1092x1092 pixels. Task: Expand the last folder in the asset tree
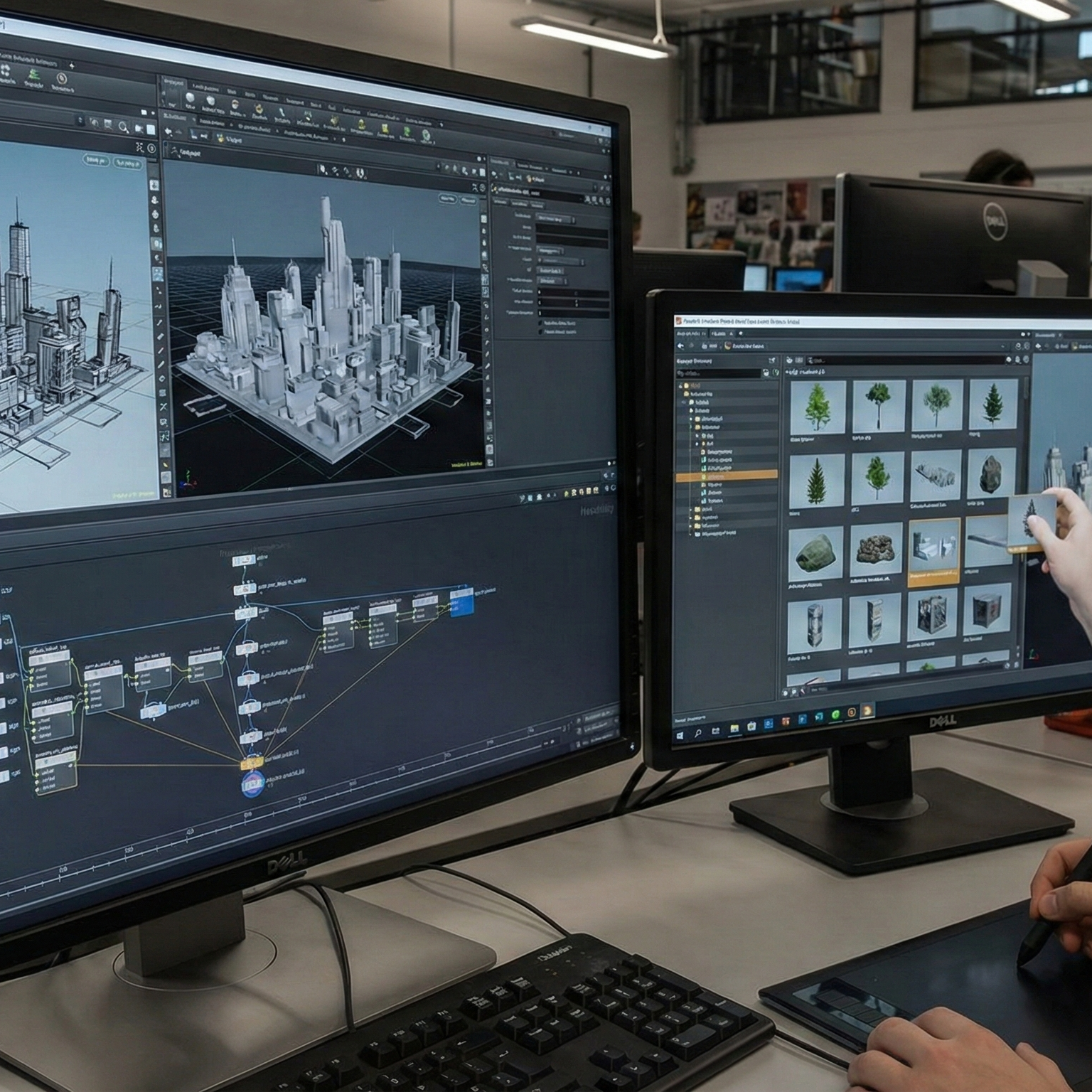point(690,533)
